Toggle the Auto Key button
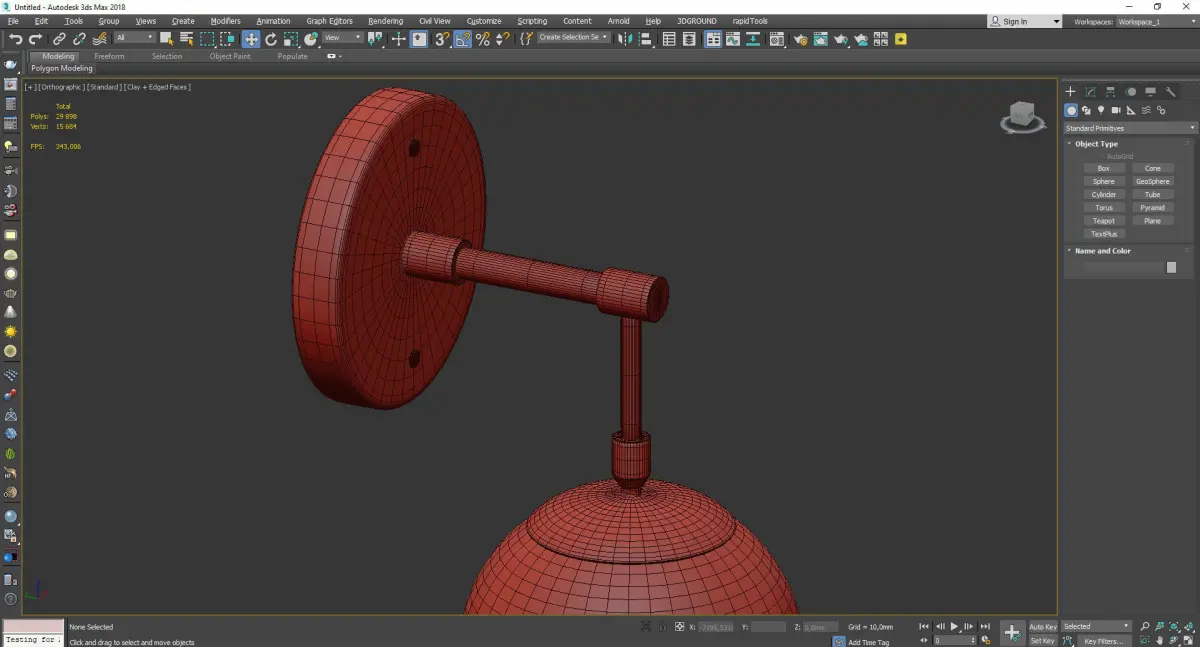The height and width of the screenshot is (647, 1200). (x=1043, y=627)
